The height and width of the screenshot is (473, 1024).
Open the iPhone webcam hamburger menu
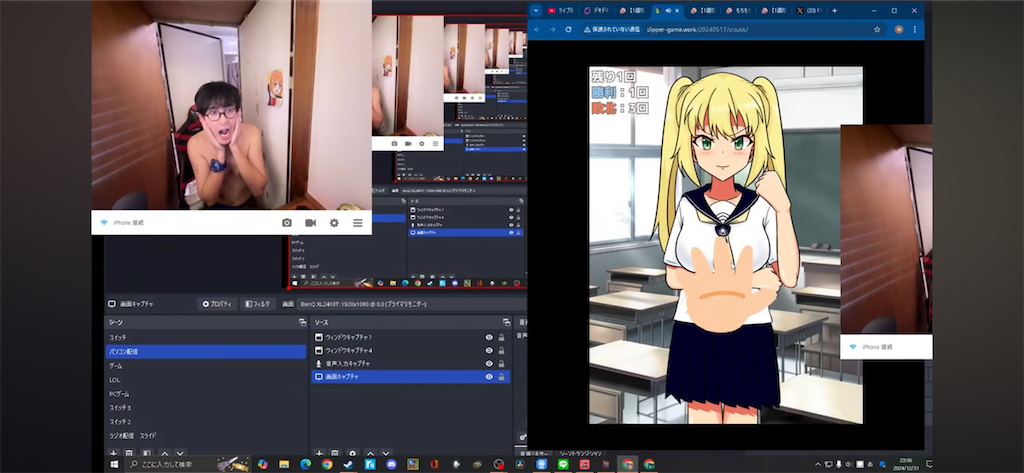[358, 223]
